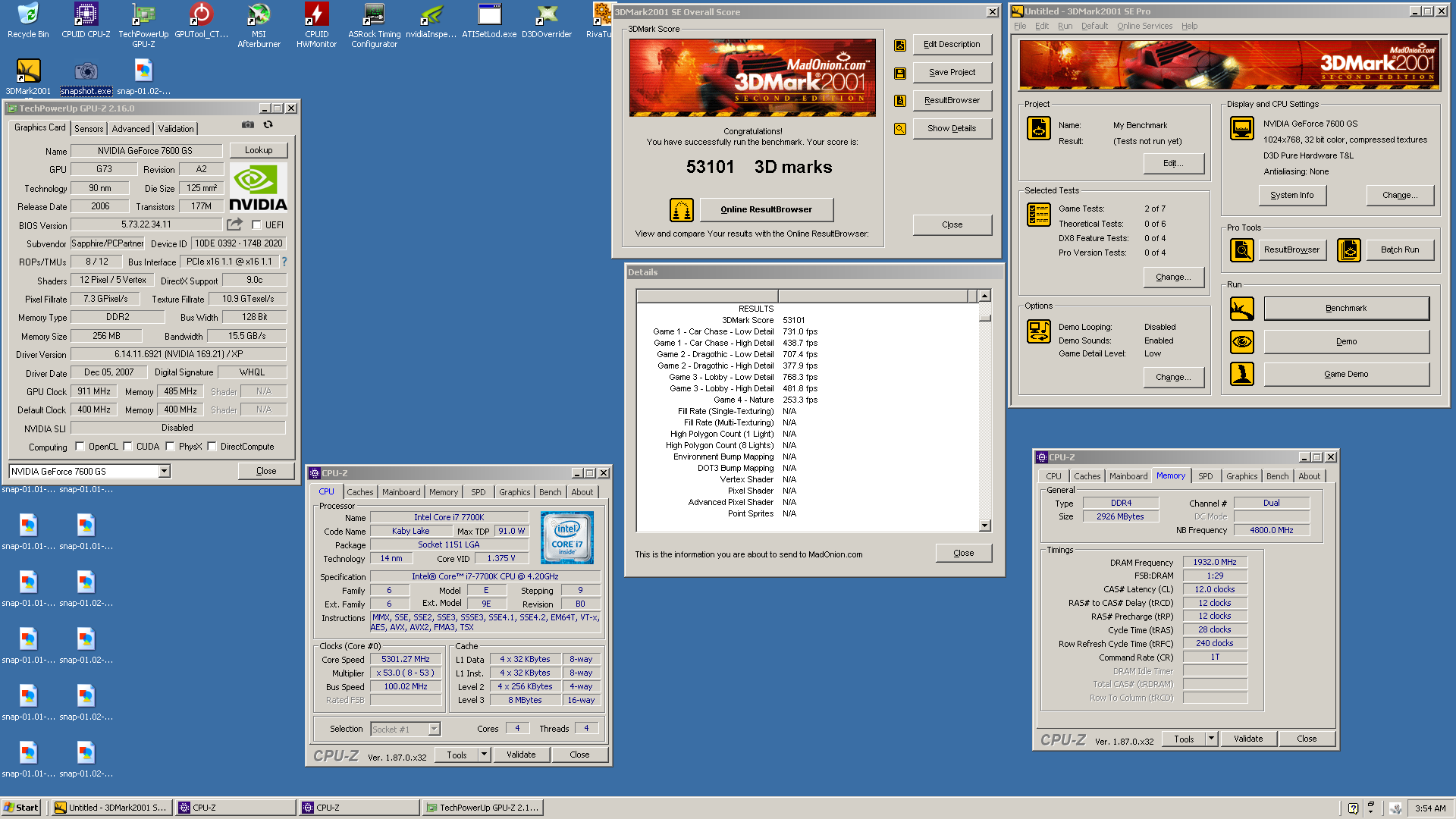
Task: Open TechPowerUp GPU-Z desktop shortcut
Action: 143,25
